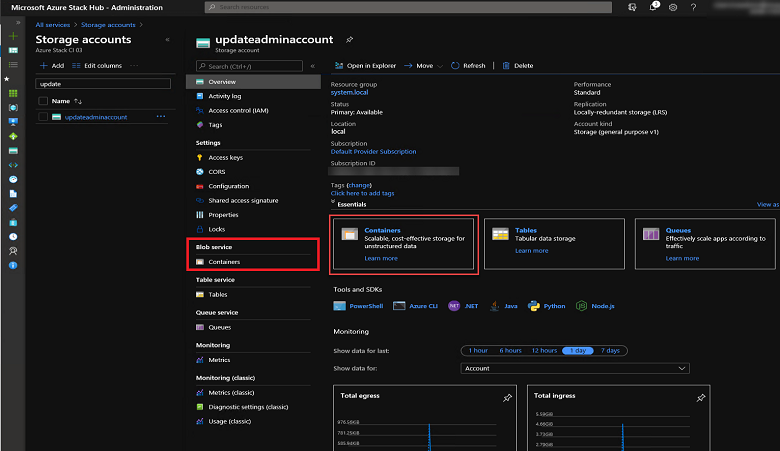Screen dimensions: 780x451
Task: Open Access keys in Settings menu
Action: (225, 157)
